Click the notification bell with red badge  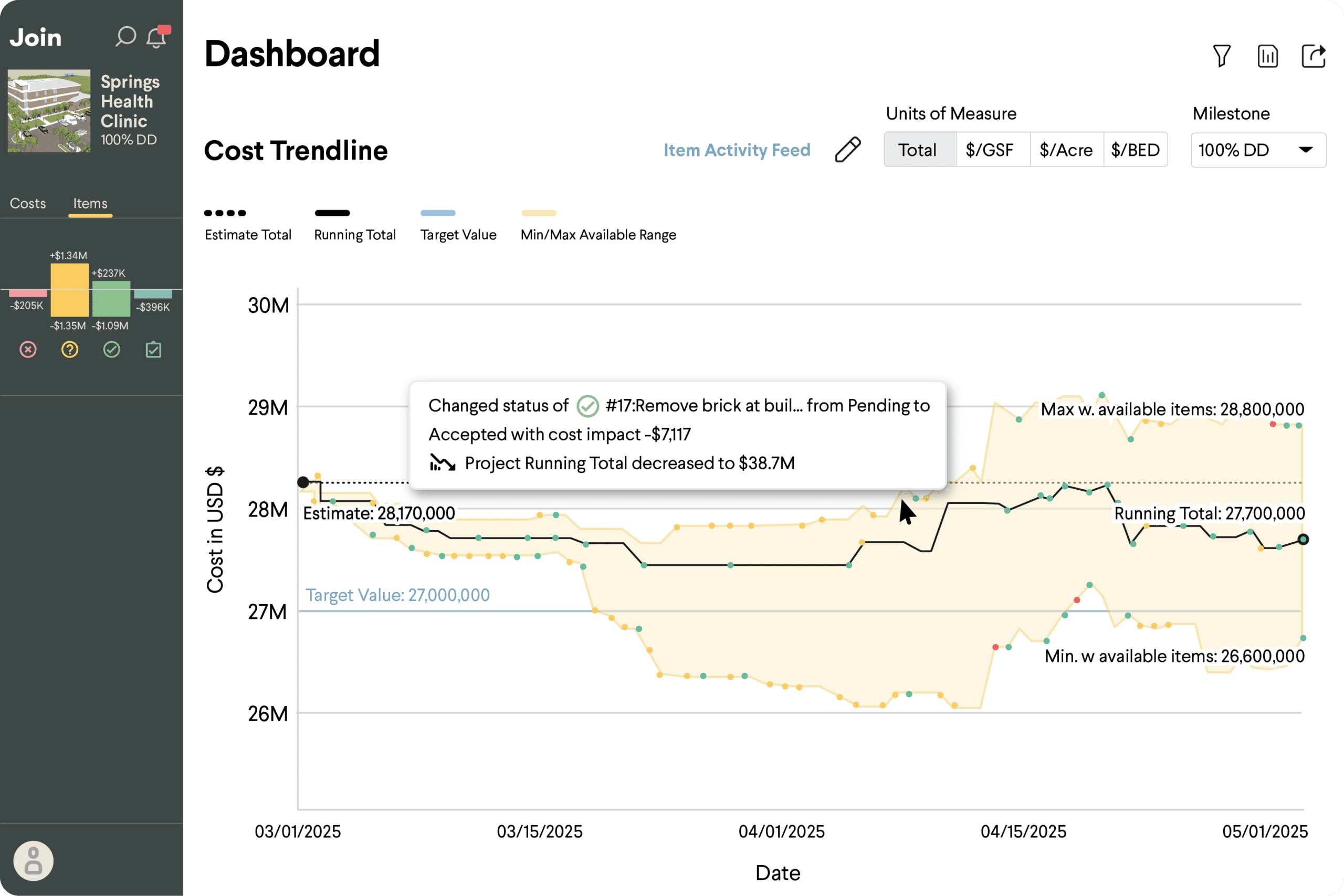coord(155,38)
